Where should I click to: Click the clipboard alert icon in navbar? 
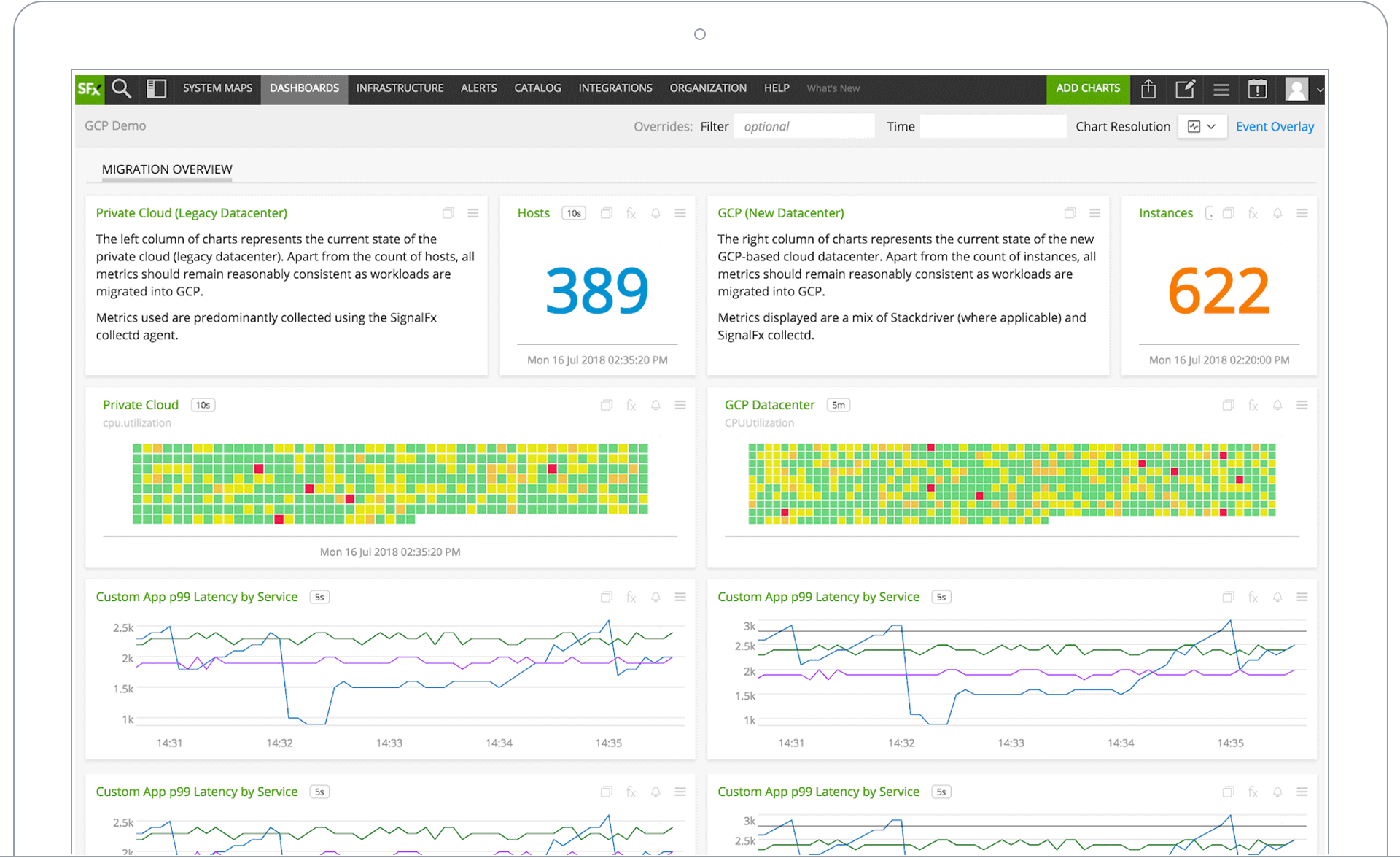tap(1258, 89)
